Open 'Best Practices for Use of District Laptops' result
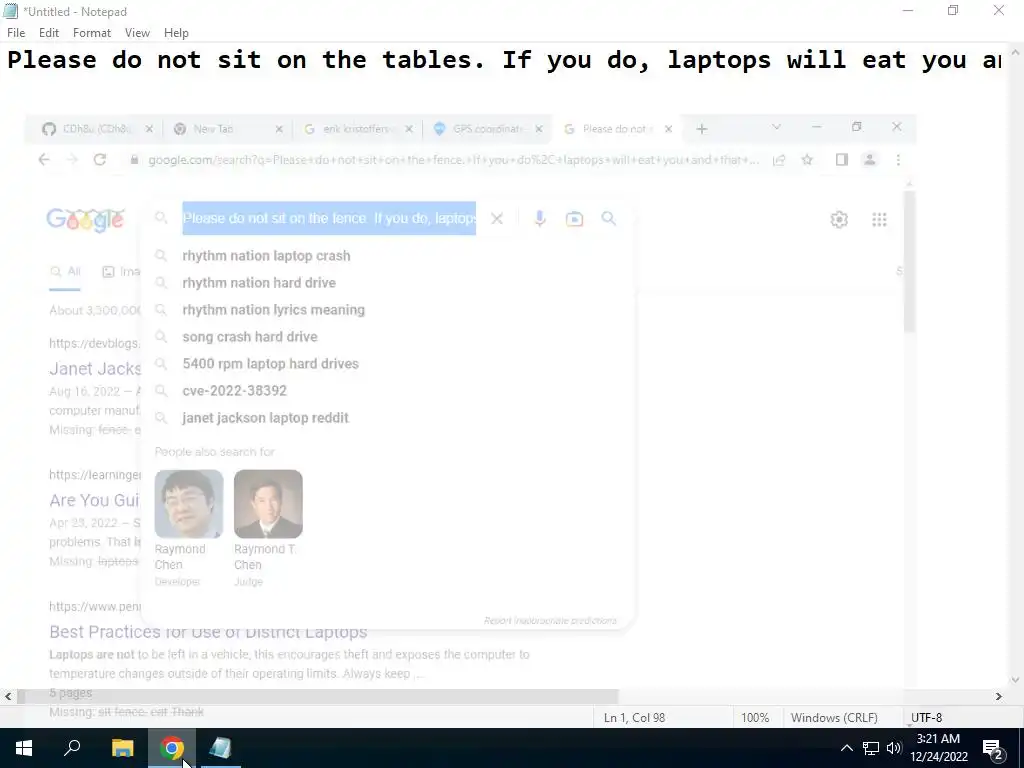Image resolution: width=1024 pixels, height=768 pixels. pyautogui.click(x=208, y=632)
